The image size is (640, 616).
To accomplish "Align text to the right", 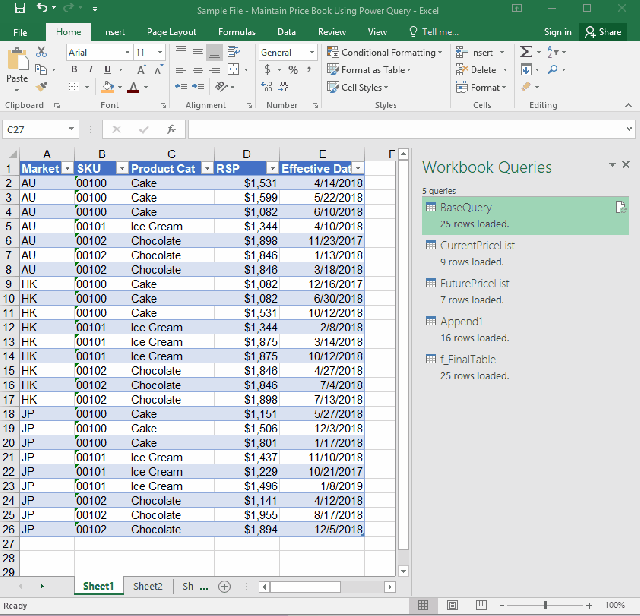I will pyautogui.click(x=215, y=70).
